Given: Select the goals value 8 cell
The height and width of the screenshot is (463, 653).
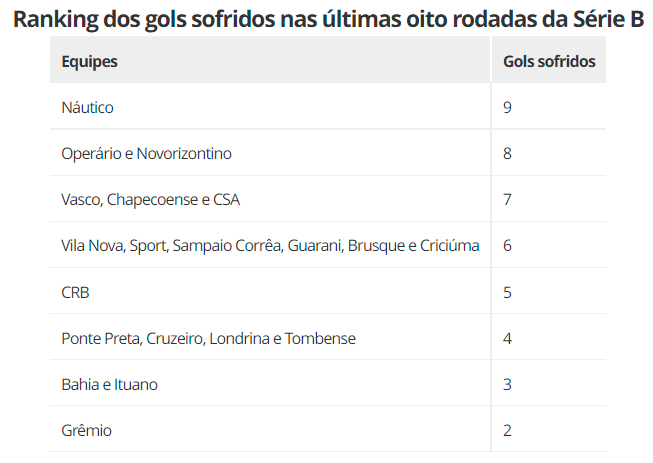Looking at the screenshot, I should click(x=508, y=154).
